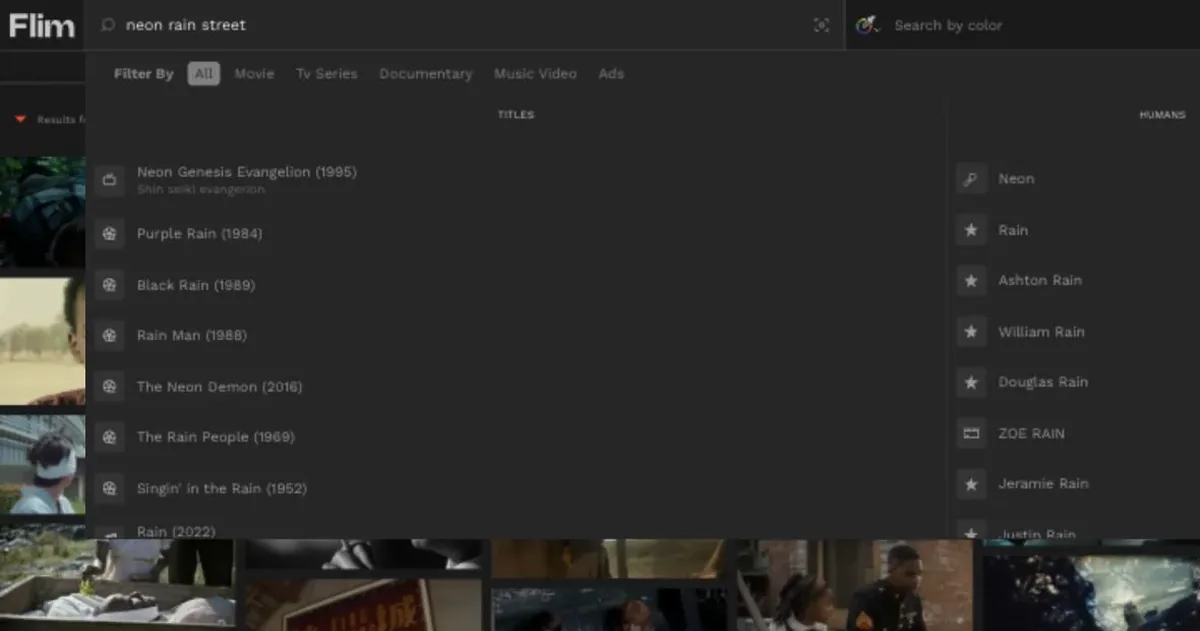Open Rain Man (1988)
The width and height of the screenshot is (1200, 631).
[192, 336]
